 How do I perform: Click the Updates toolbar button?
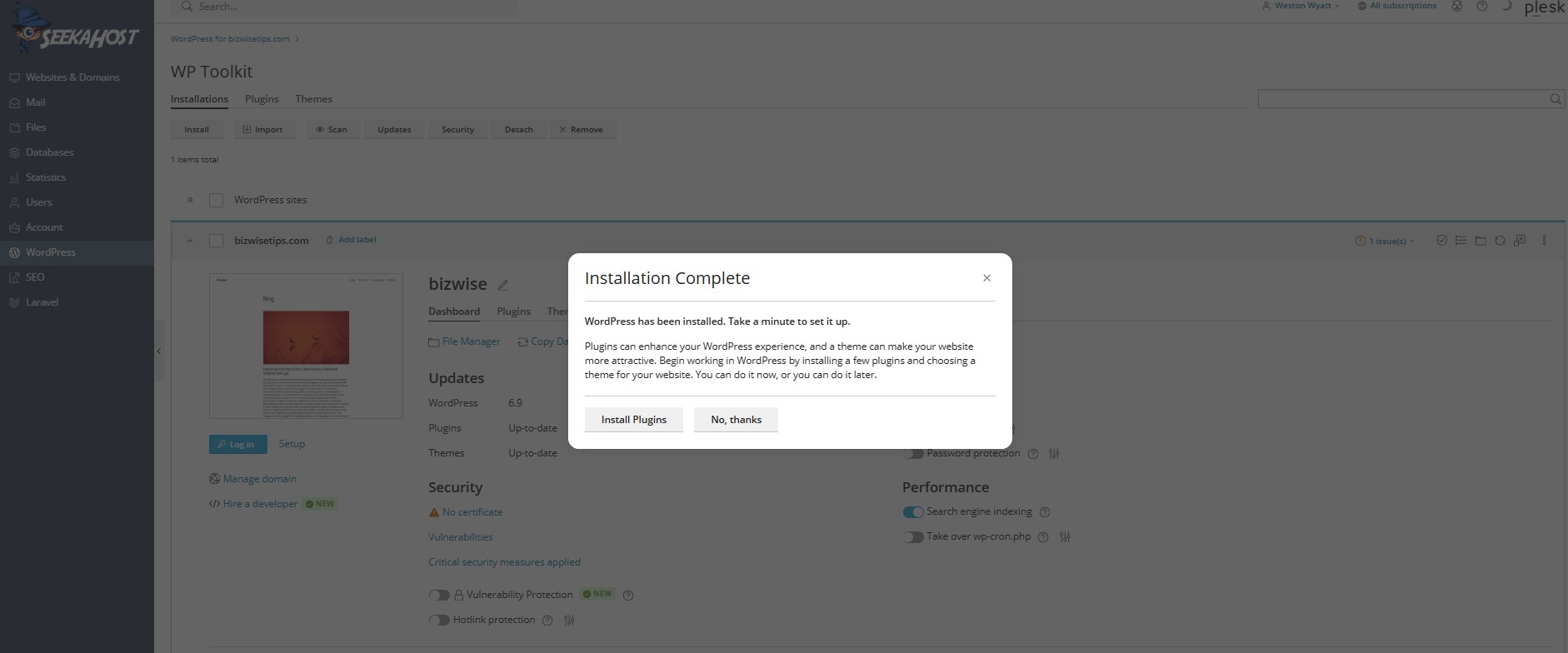(x=394, y=130)
